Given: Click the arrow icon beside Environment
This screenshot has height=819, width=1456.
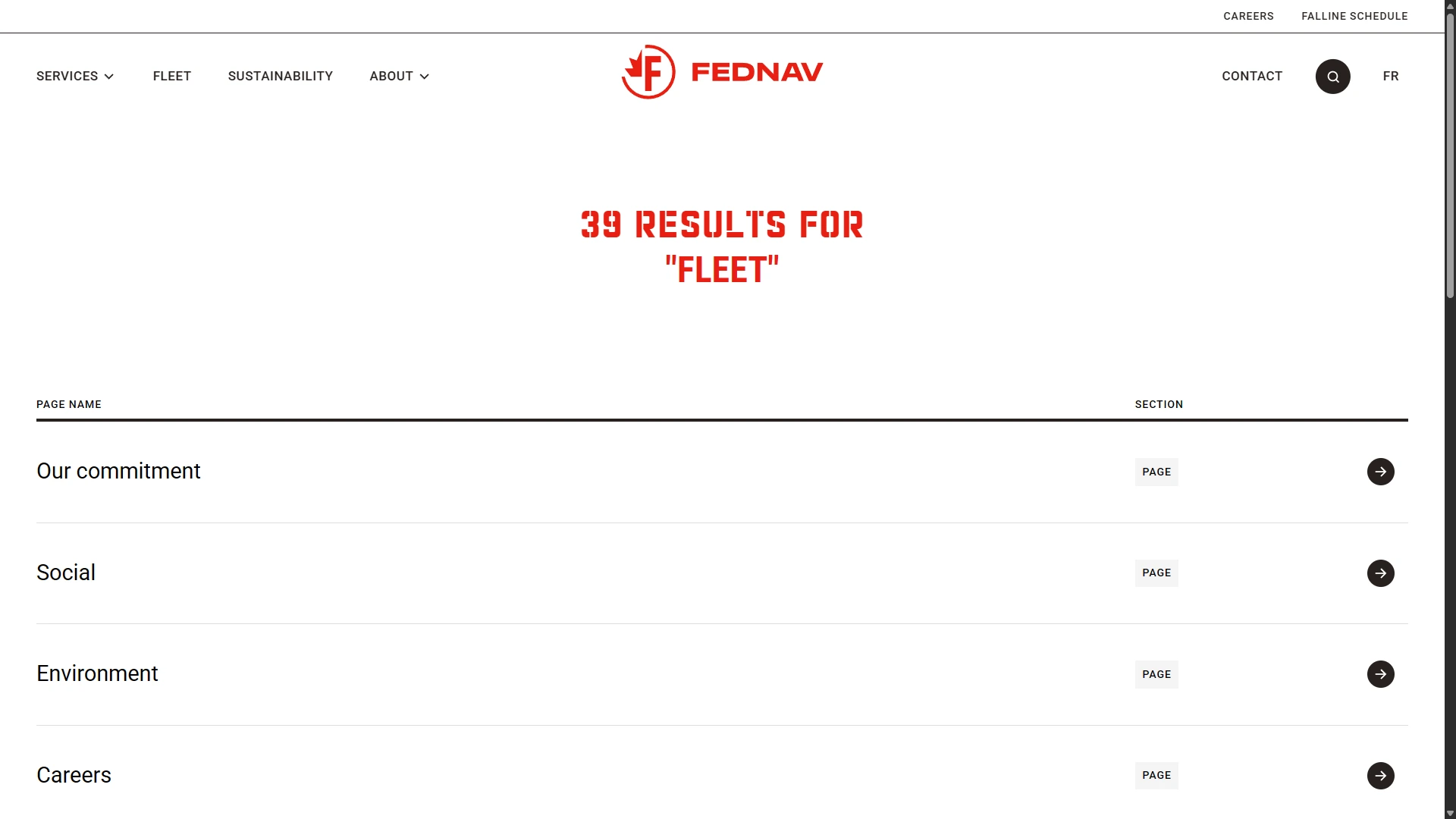Looking at the screenshot, I should [x=1379, y=673].
